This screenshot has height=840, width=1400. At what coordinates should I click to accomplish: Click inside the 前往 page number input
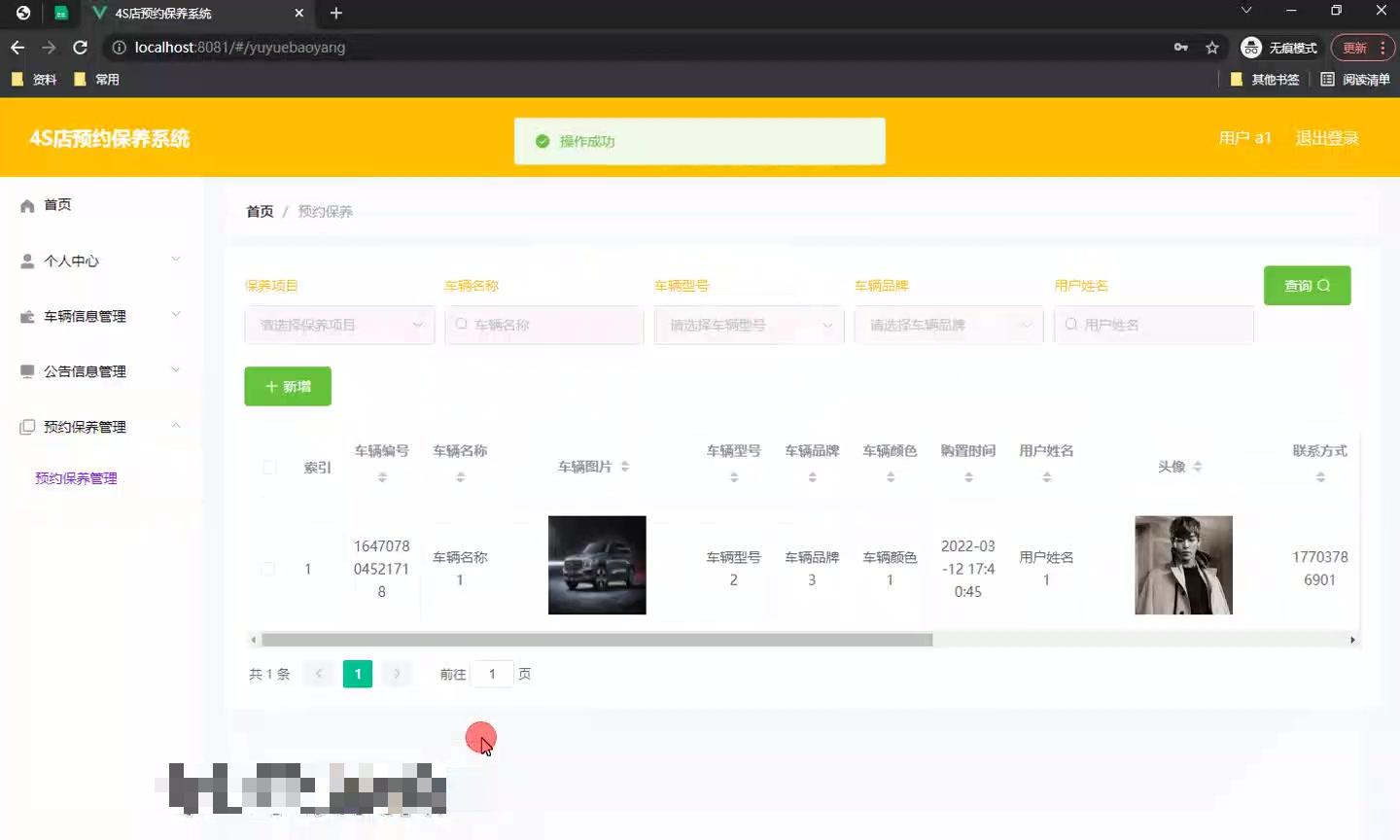tap(492, 673)
